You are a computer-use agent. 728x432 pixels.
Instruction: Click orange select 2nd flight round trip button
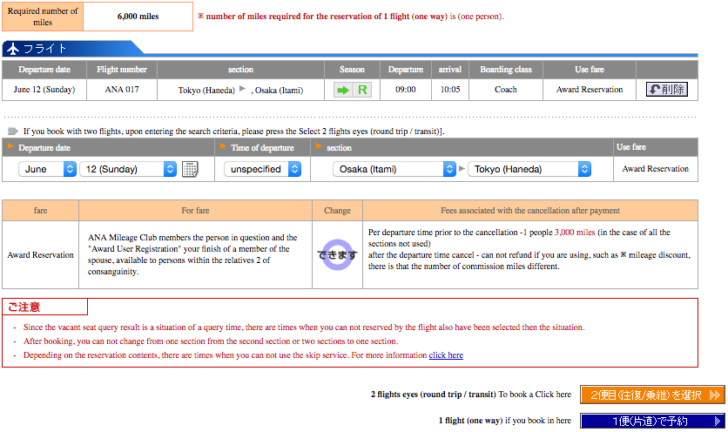(652, 395)
